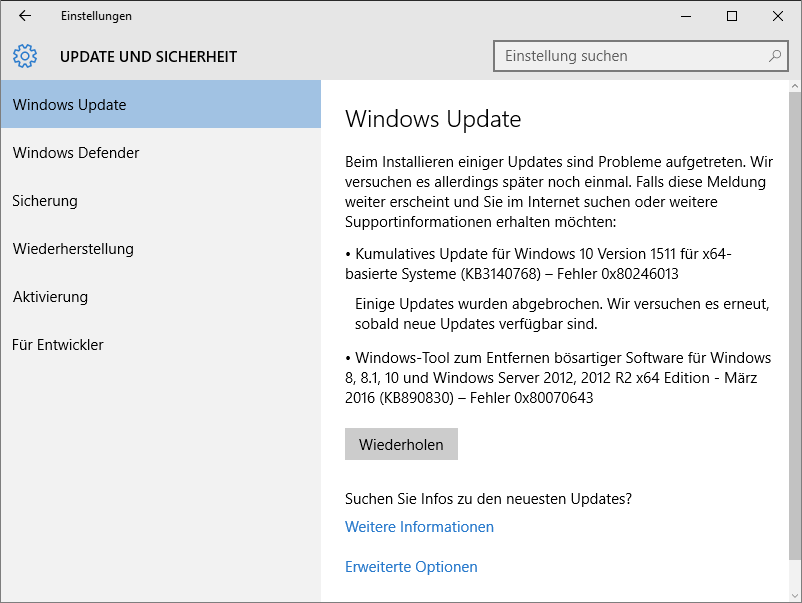Open Wiederherstellung section
Viewport: 802px width, 603px height.
tap(161, 249)
